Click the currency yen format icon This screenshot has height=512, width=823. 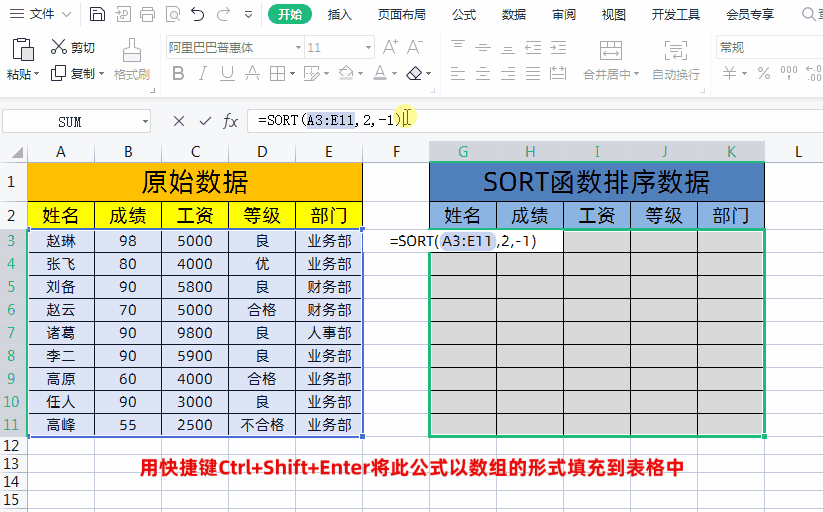pyautogui.click(x=730, y=73)
